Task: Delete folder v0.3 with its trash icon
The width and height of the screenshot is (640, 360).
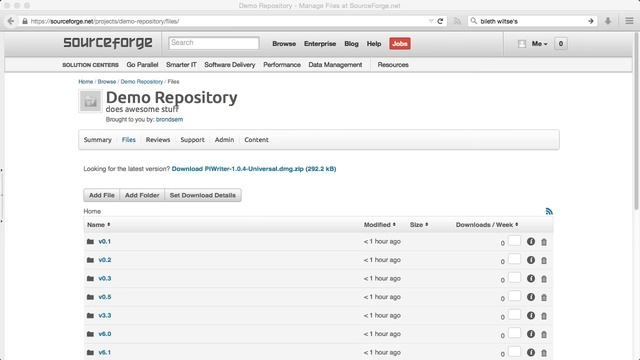Action: (544, 279)
